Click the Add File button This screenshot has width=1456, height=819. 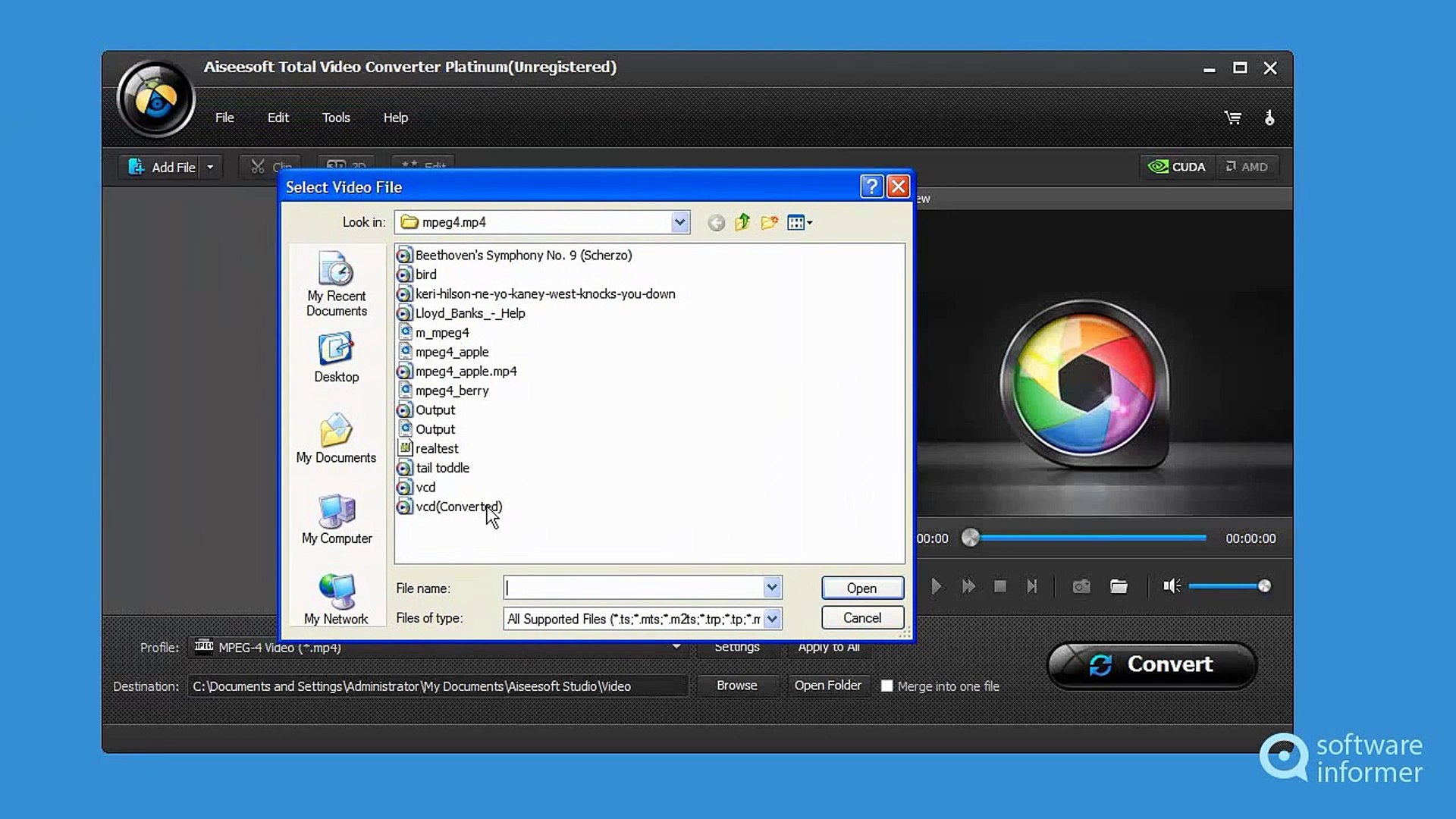pos(161,167)
